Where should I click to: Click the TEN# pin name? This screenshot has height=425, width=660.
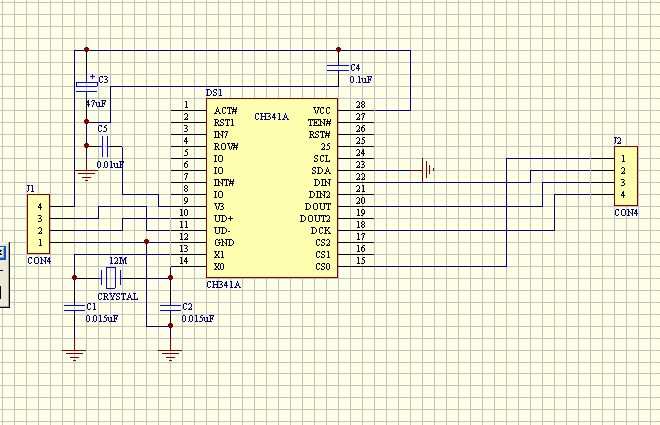click(x=319, y=123)
